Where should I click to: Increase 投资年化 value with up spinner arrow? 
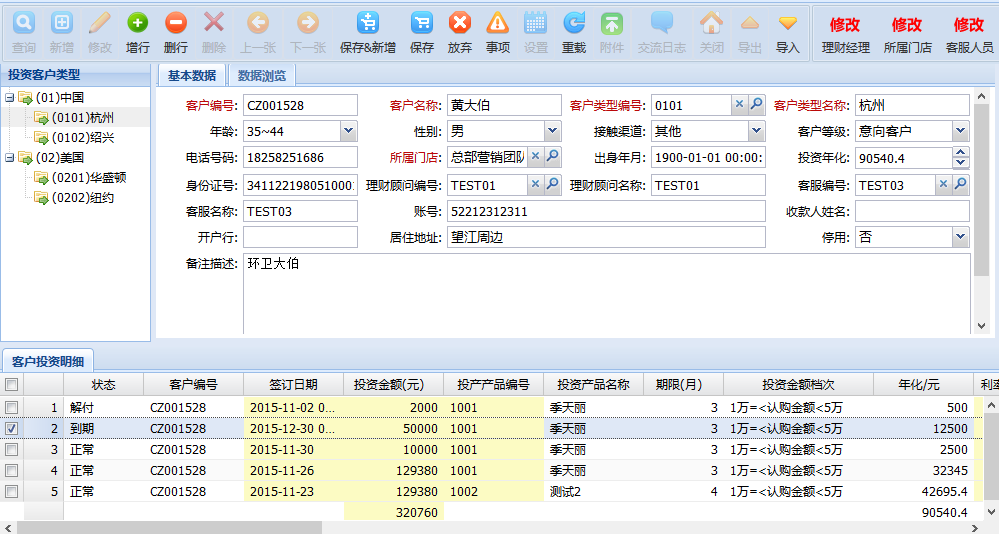click(961, 153)
